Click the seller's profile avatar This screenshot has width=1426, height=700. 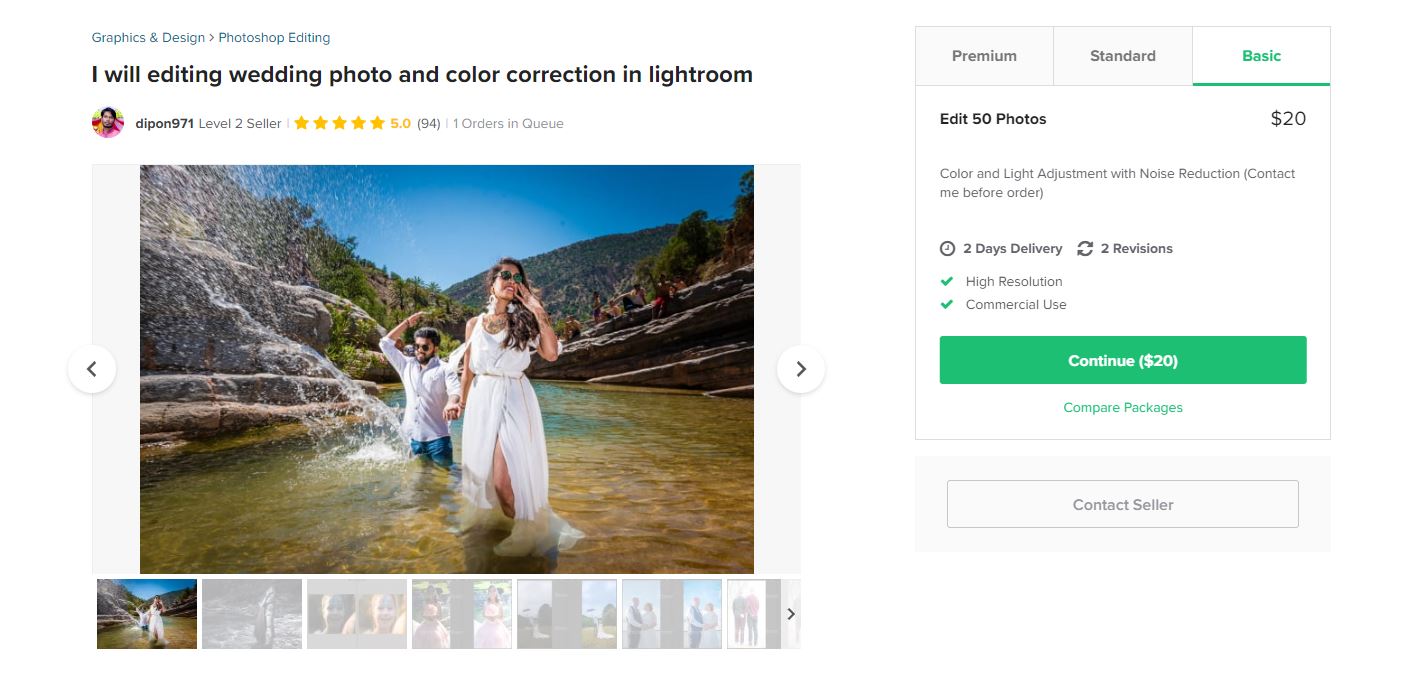[x=108, y=123]
